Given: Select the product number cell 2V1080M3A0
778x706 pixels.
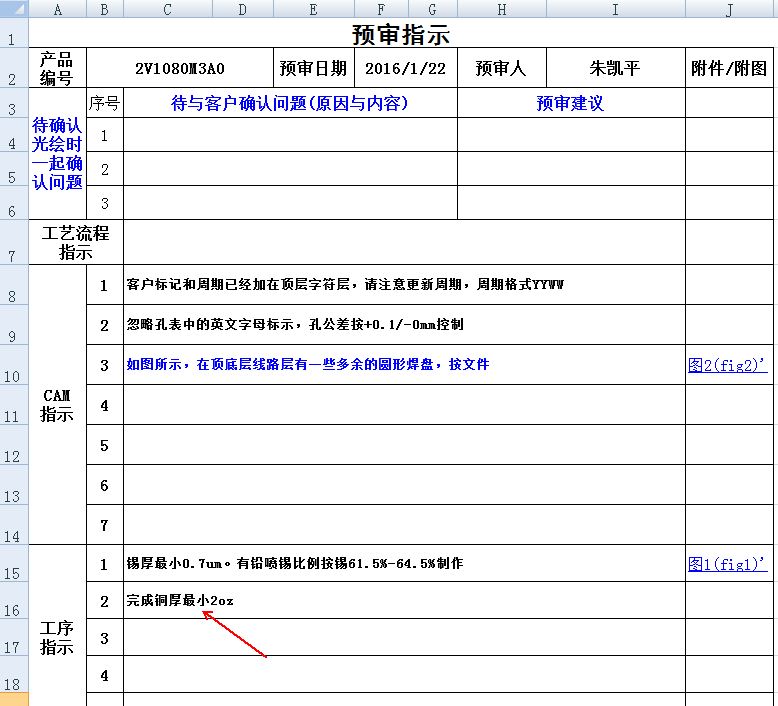Looking at the screenshot, I should click(x=180, y=68).
